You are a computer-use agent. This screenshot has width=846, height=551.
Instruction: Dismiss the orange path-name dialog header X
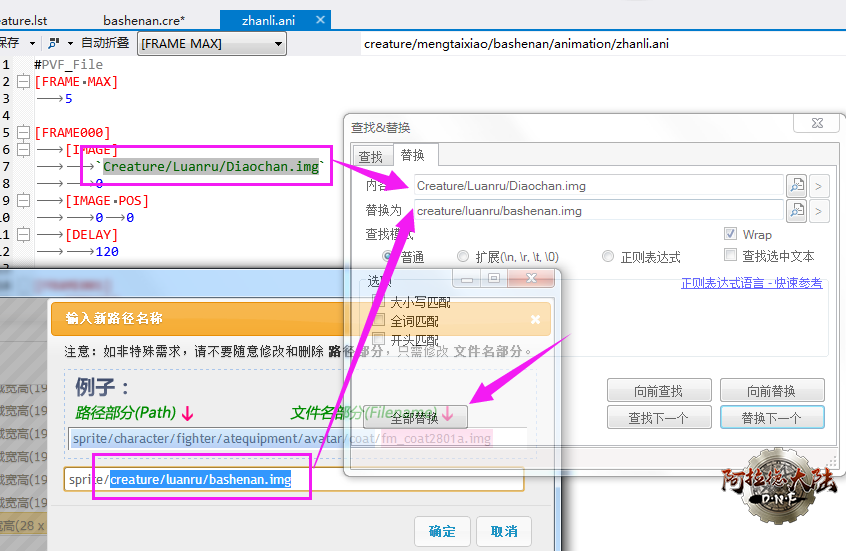535,319
